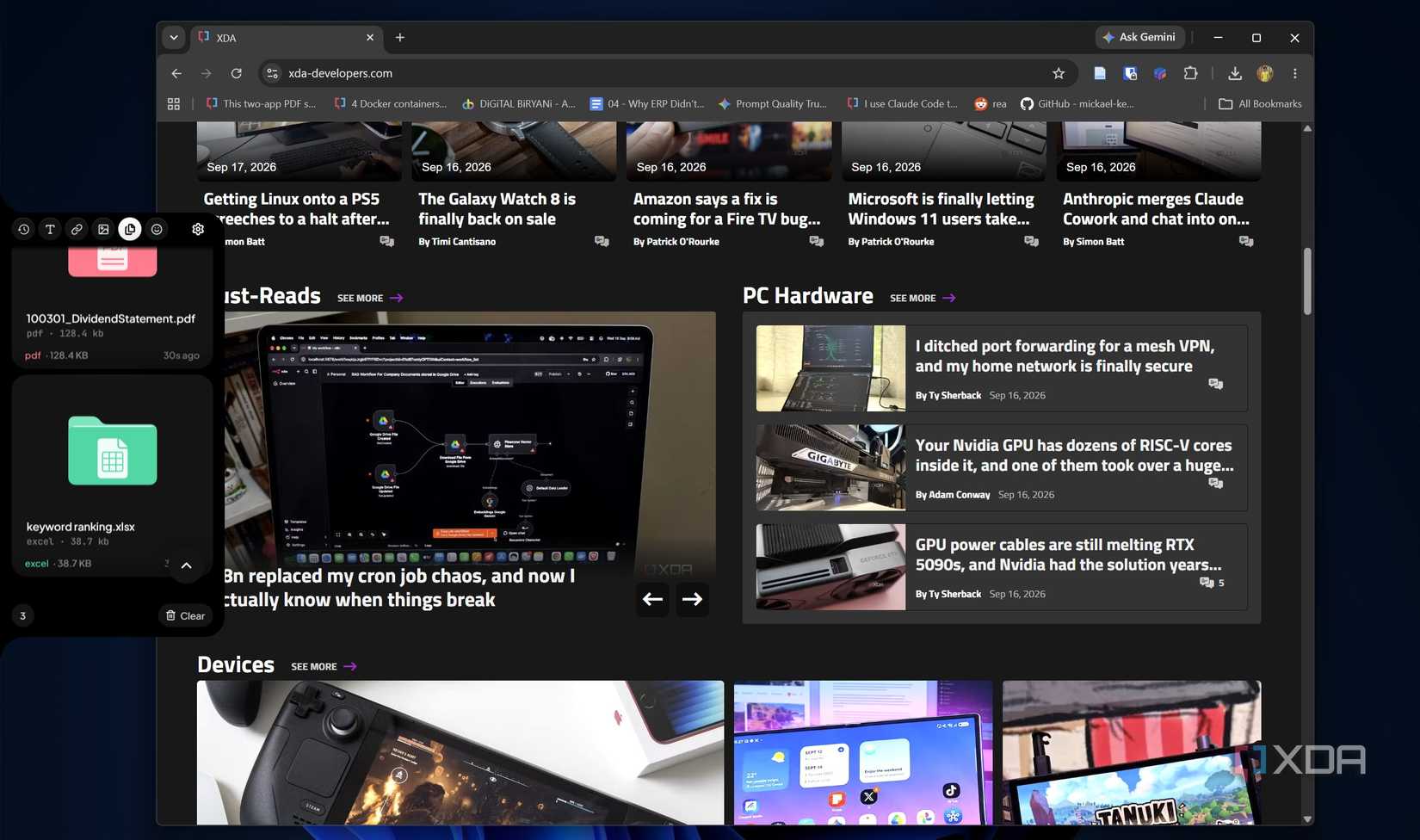This screenshot has height=840, width=1420.
Task: Click SEE MORE next to Must-Reads
Action: pos(370,298)
